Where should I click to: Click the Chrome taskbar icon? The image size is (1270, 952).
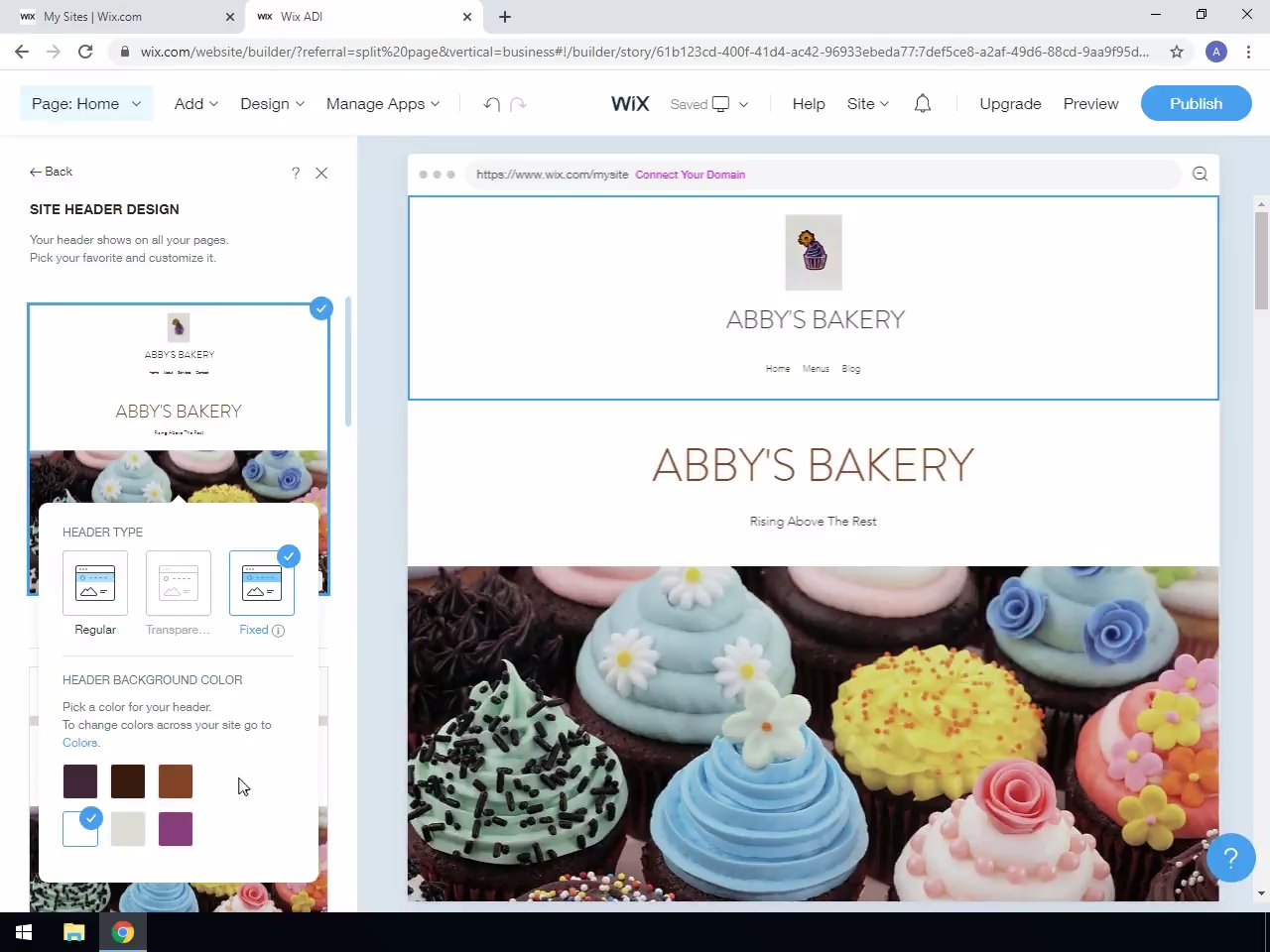(123, 932)
